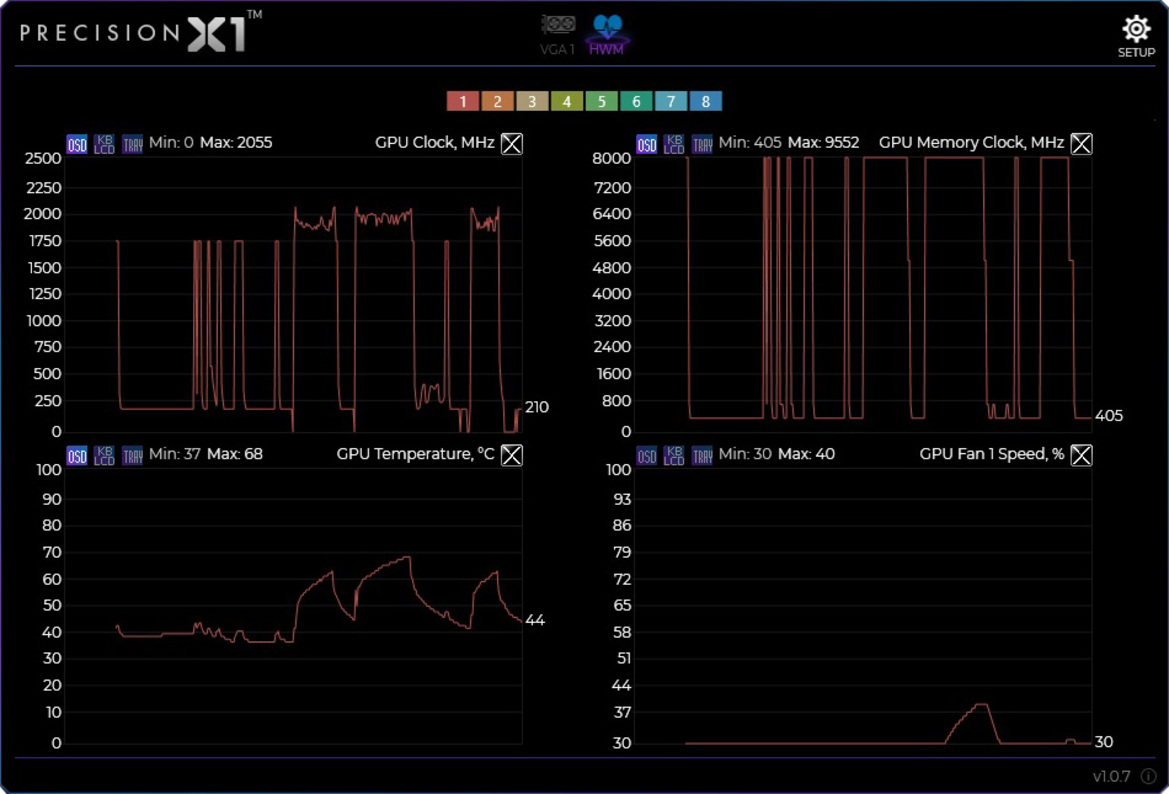
Task: Click the current memory clock value 405
Action: (x=1109, y=416)
